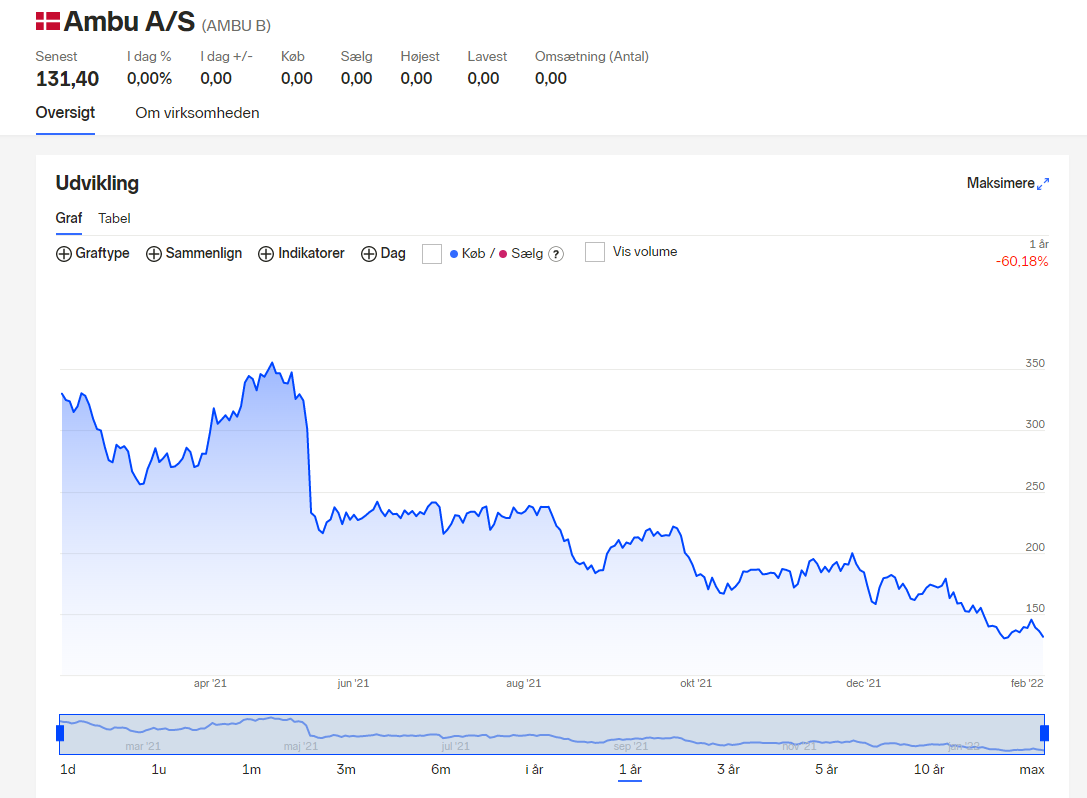Select the 3m time range

(x=346, y=769)
